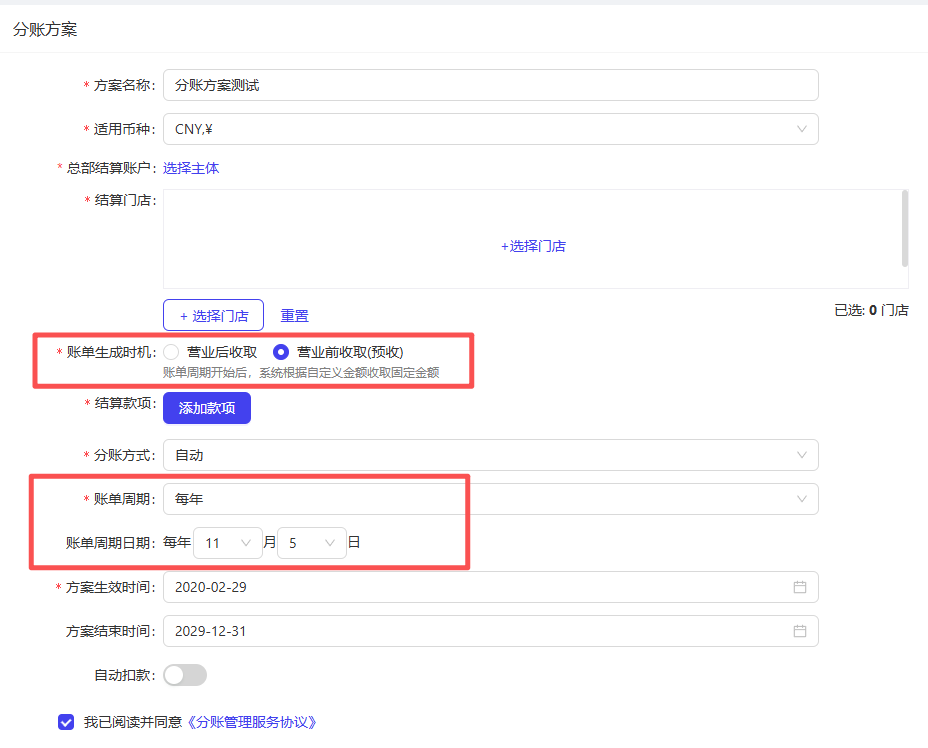Open the month dropdown showing 11
Image resolution: width=928 pixels, height=748 pixels.
(228, 543)
